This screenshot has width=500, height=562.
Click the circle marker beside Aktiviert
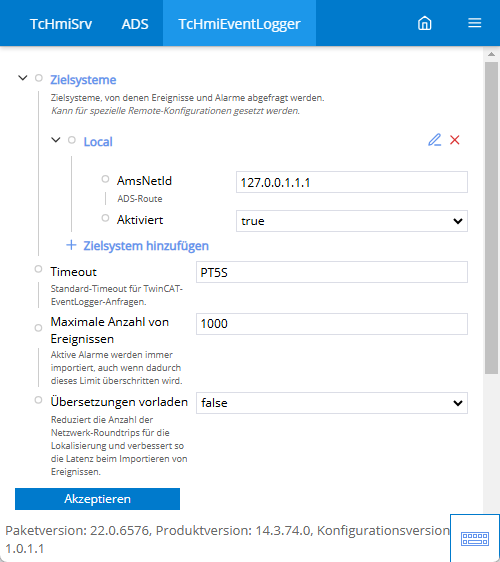coord(105,218)
